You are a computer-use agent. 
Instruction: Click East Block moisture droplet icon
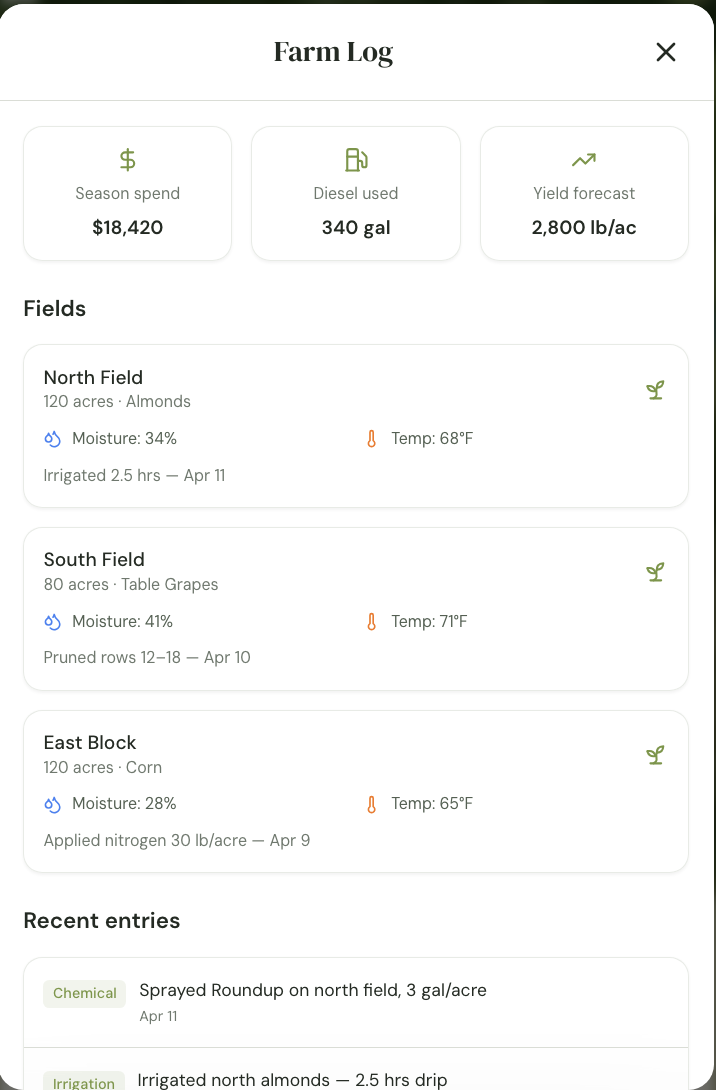tap(53, 804)
